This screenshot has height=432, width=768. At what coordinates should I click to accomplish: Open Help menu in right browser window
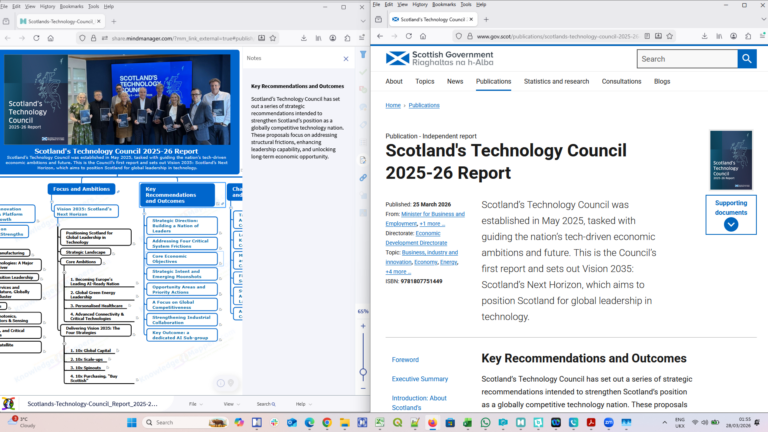coord(481,4)
